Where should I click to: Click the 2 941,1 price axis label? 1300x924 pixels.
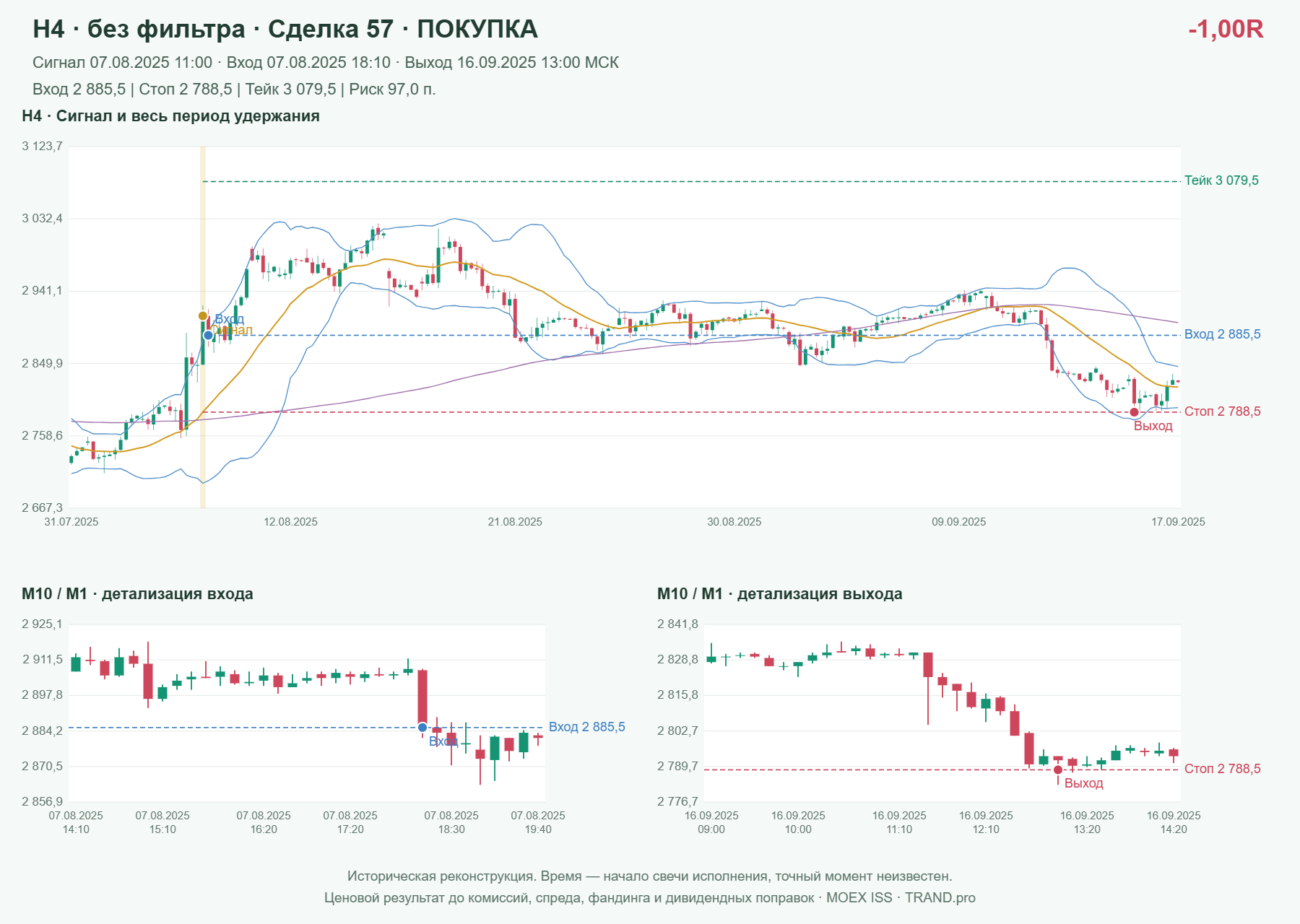click(43, 291)
